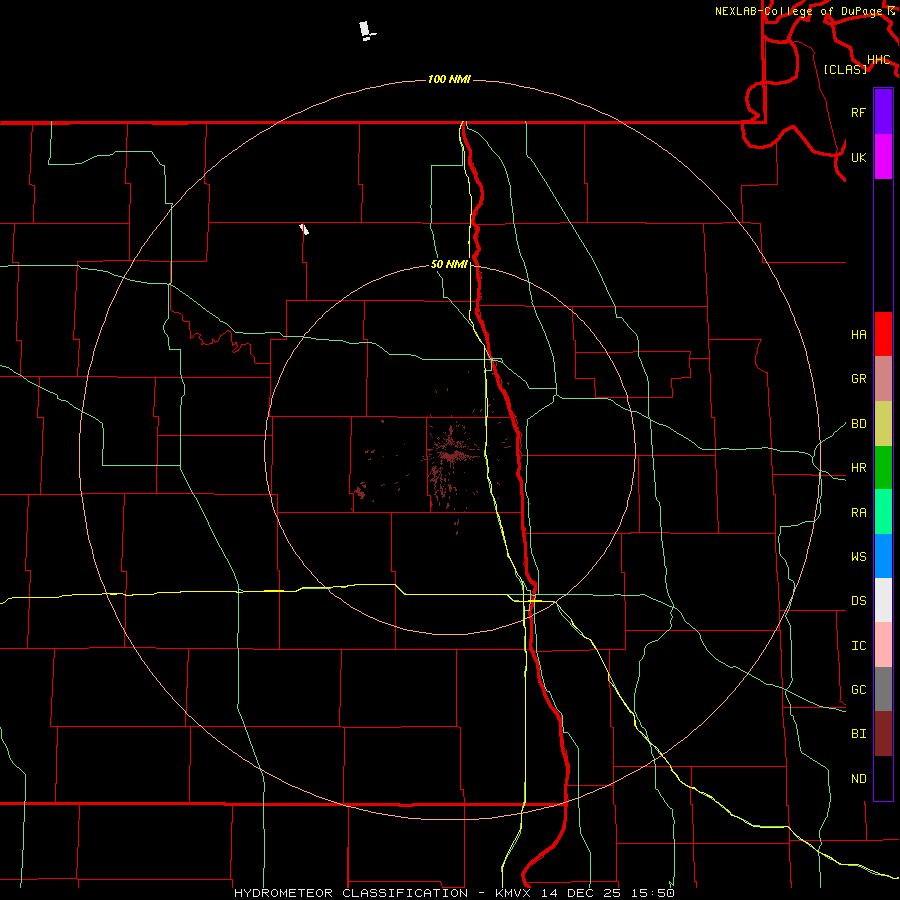
Task: Select the GR color swatch in legend
Action: [883, 378]
